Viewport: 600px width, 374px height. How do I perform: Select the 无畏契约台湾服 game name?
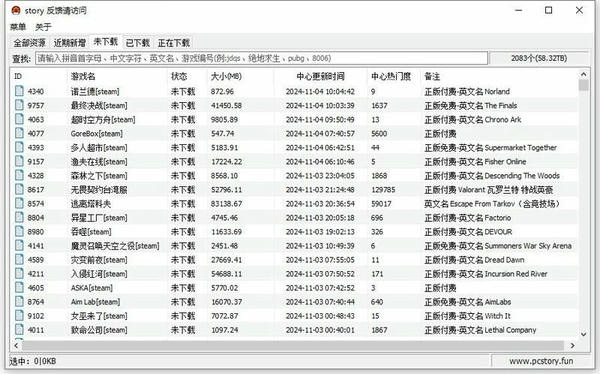pos(99,189)
